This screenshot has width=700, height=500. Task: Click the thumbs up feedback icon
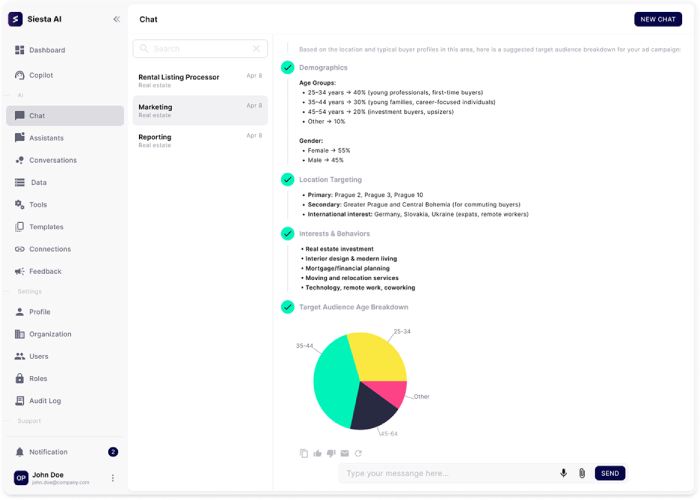pos(318,453)
